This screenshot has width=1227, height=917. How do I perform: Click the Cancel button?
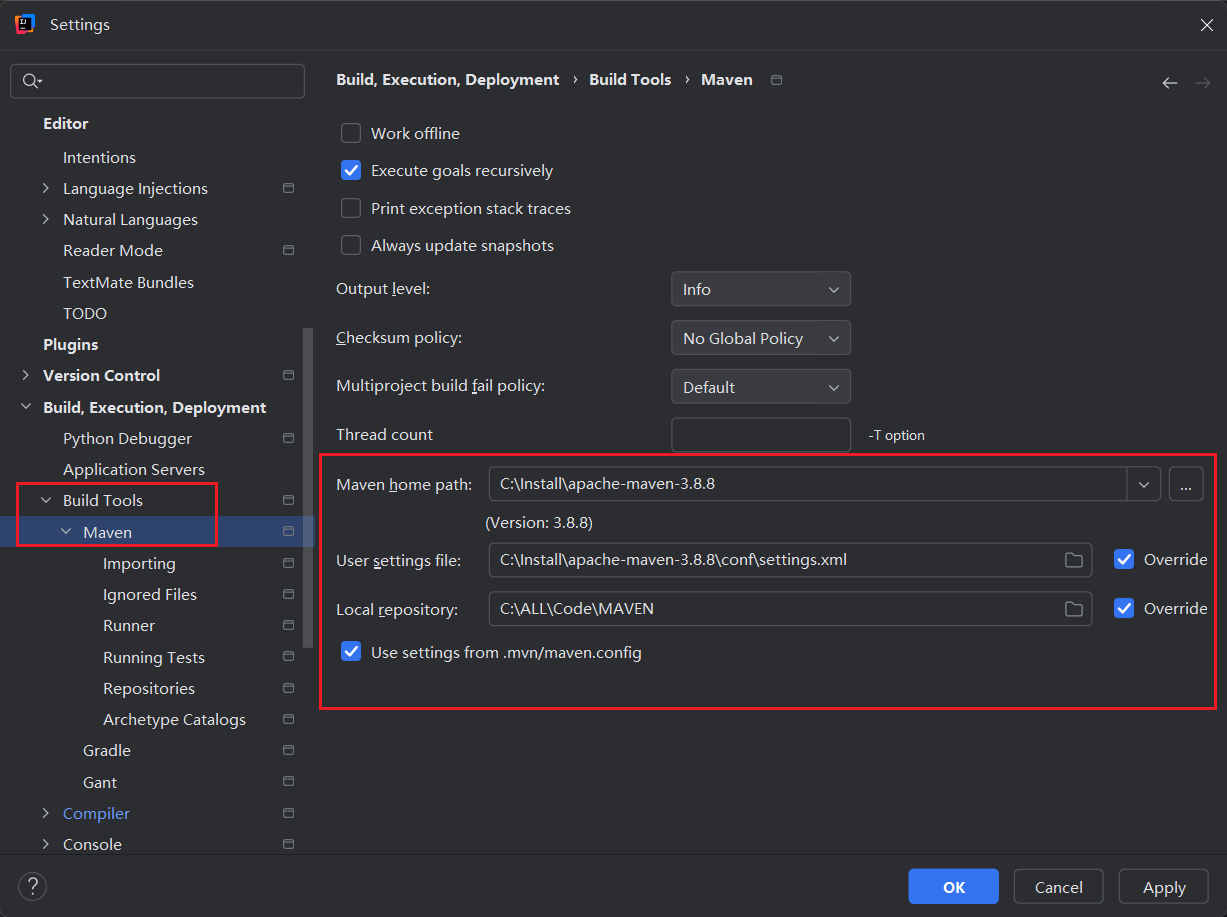click(1058, 887)
